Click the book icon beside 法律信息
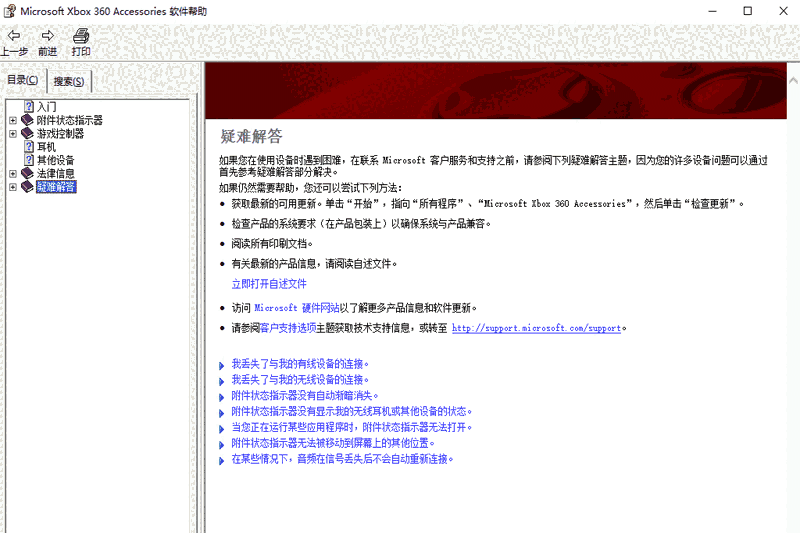This screenshot has height=533, width=800. point(27,173)
